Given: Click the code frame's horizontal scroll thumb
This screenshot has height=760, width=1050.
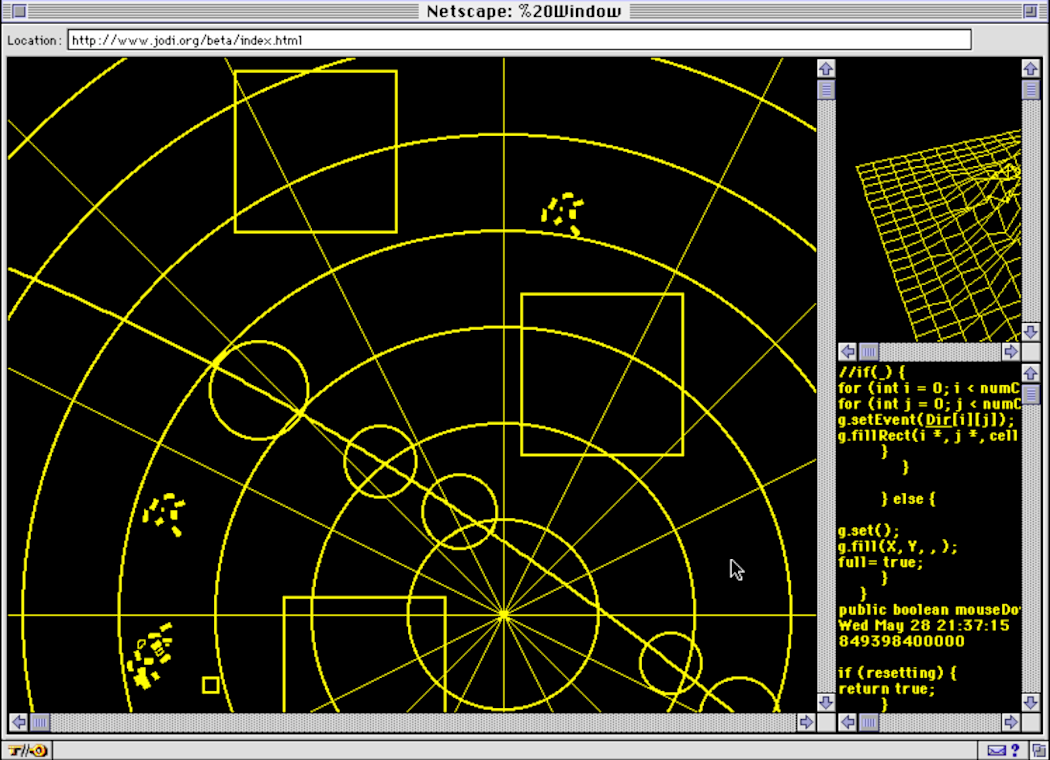Looking at the screenshot, I should [869, 722].
